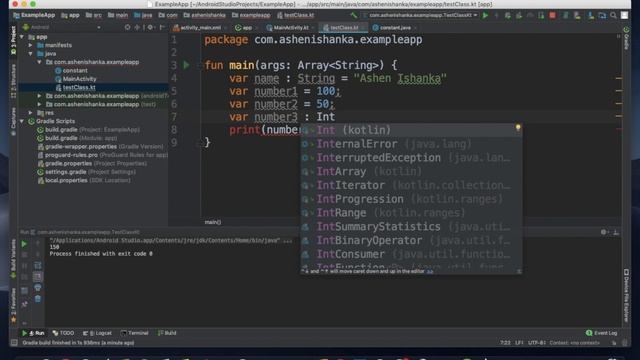Select IntConsumer completion suggestion

(411, 254)
